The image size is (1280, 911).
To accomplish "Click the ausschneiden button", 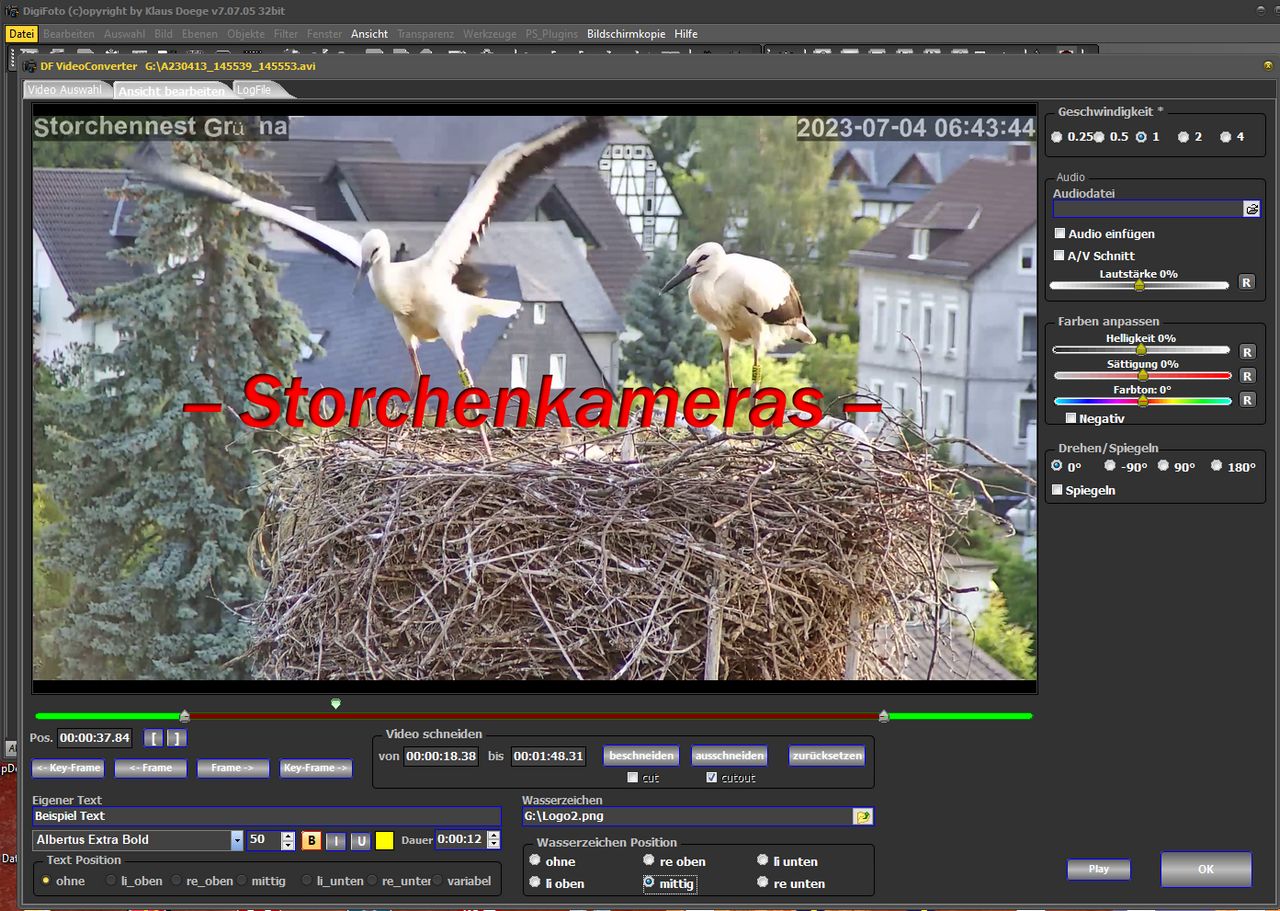I will pyautogui.click(x=729, y=756).
